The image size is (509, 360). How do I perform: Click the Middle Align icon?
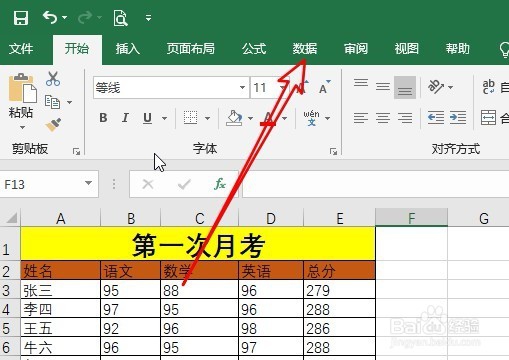383,87
